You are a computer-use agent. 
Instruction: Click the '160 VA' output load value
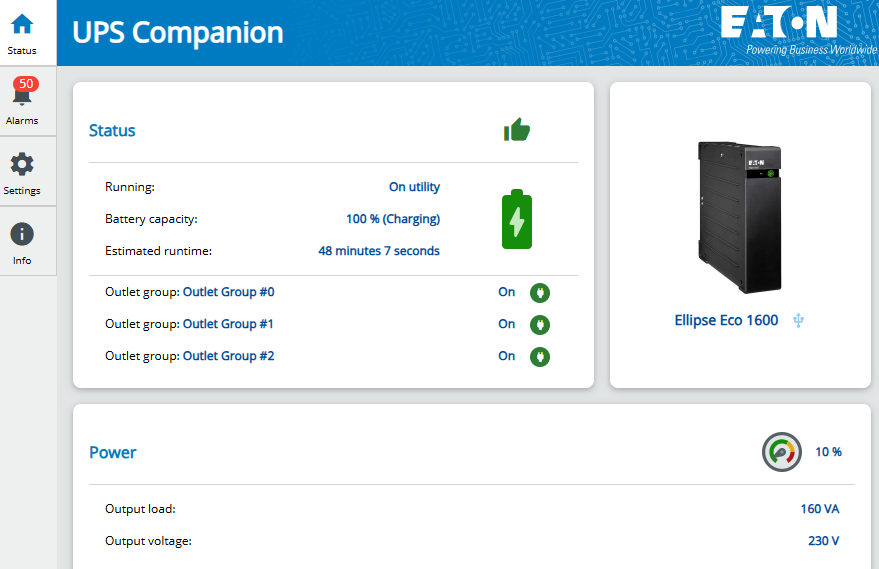(x=820, y=509)
